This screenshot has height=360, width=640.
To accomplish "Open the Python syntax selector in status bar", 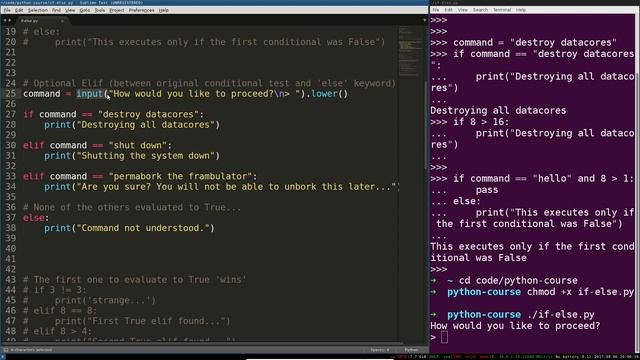I will click(411, 350).
